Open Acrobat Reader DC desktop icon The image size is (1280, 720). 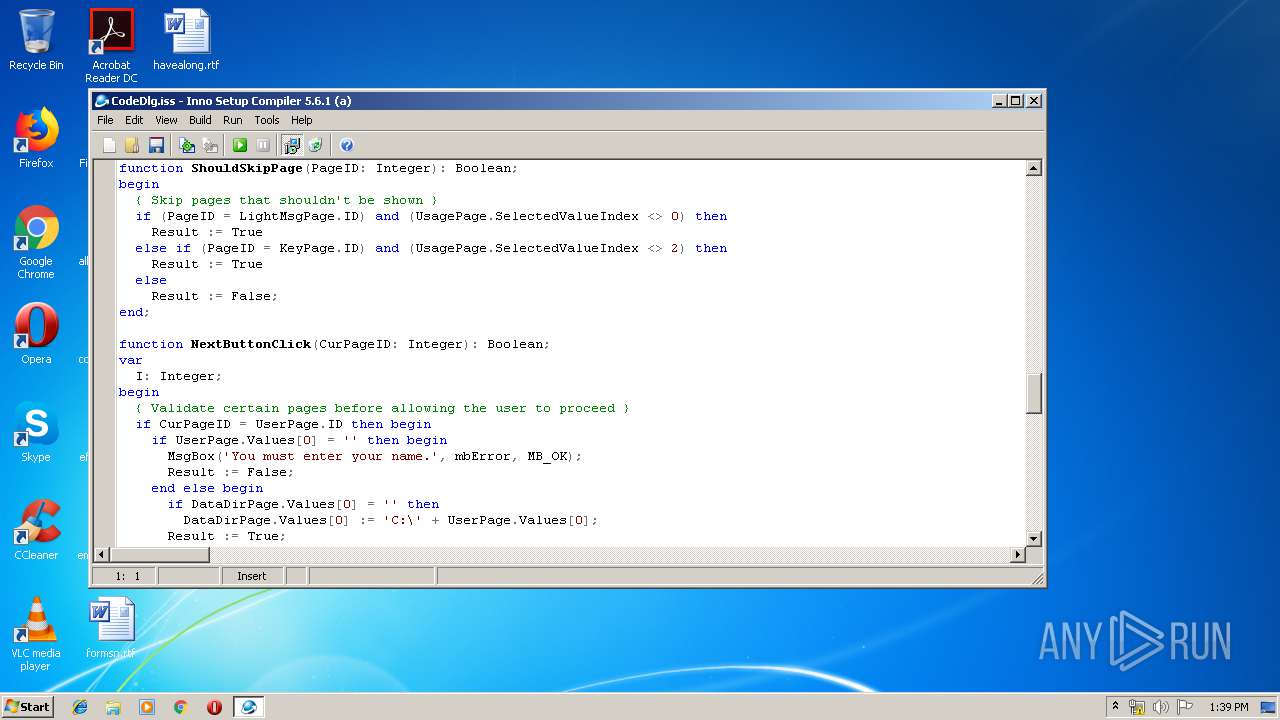pos(111,46)
